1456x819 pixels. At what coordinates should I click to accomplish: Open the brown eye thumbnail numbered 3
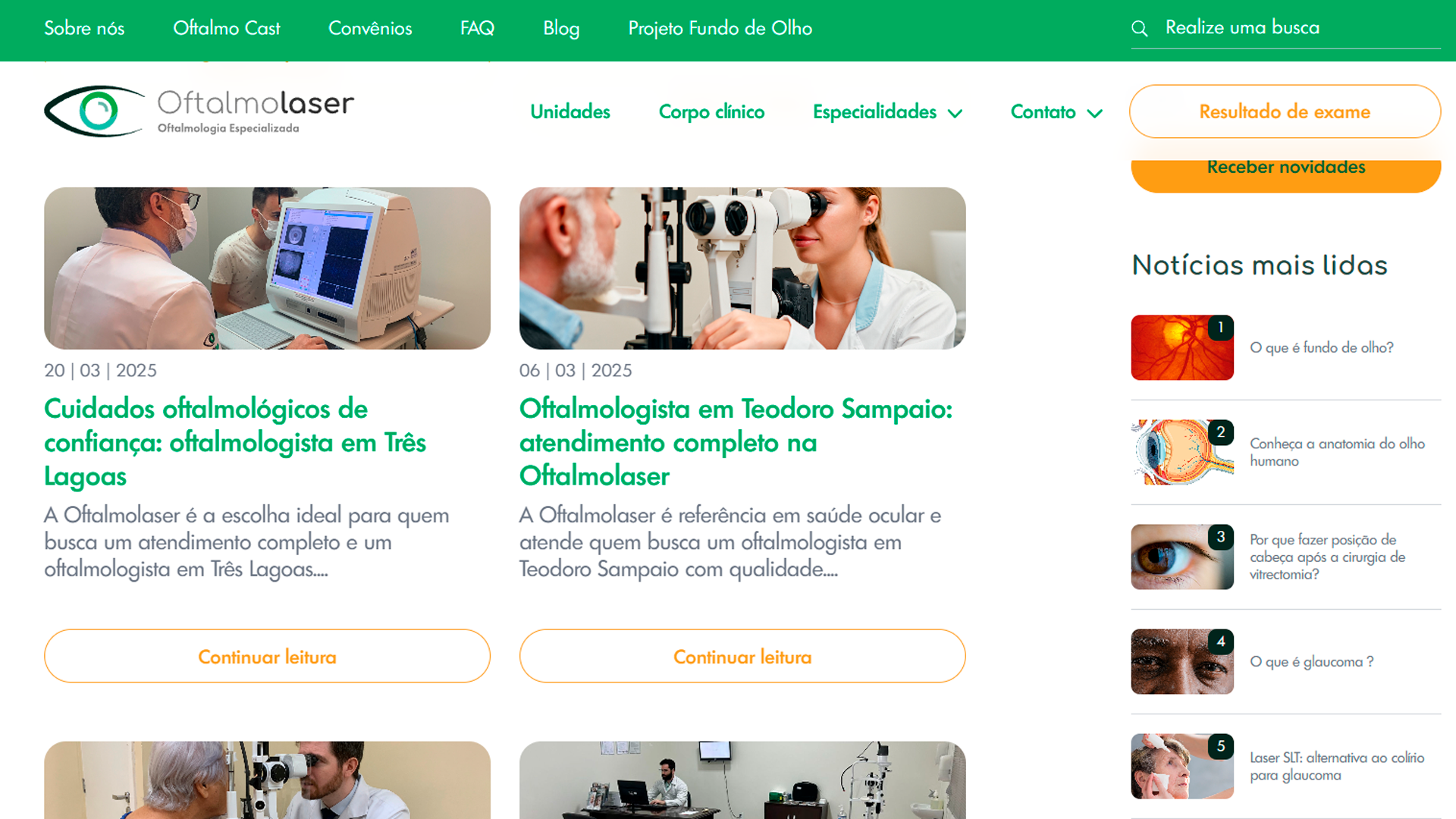1182,557
